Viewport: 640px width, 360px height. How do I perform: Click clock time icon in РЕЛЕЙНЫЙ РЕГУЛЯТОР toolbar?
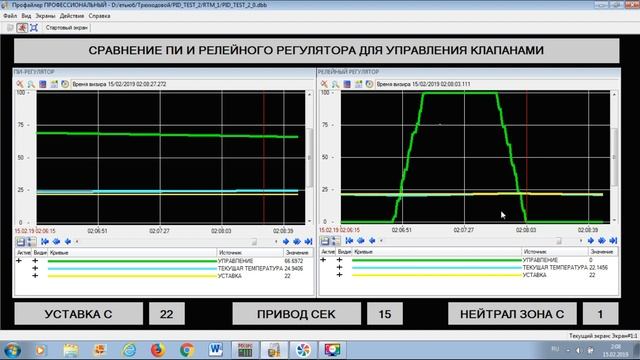point(369,84)
